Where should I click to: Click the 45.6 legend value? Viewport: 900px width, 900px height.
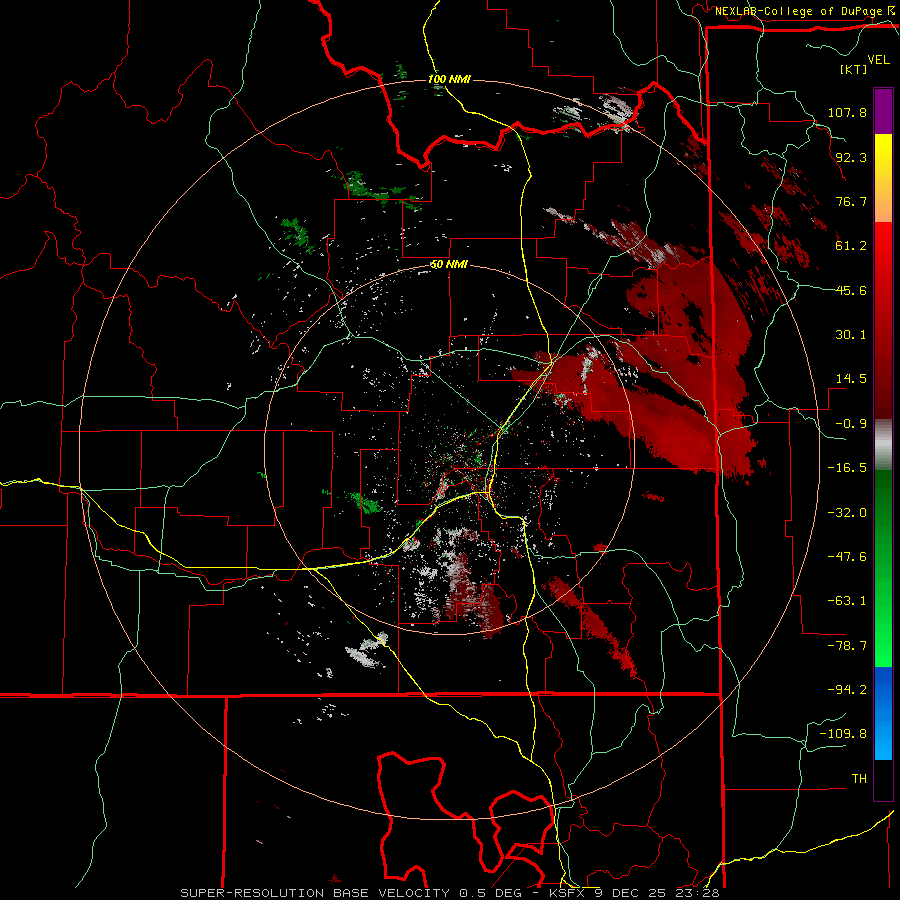click(851, 290)
